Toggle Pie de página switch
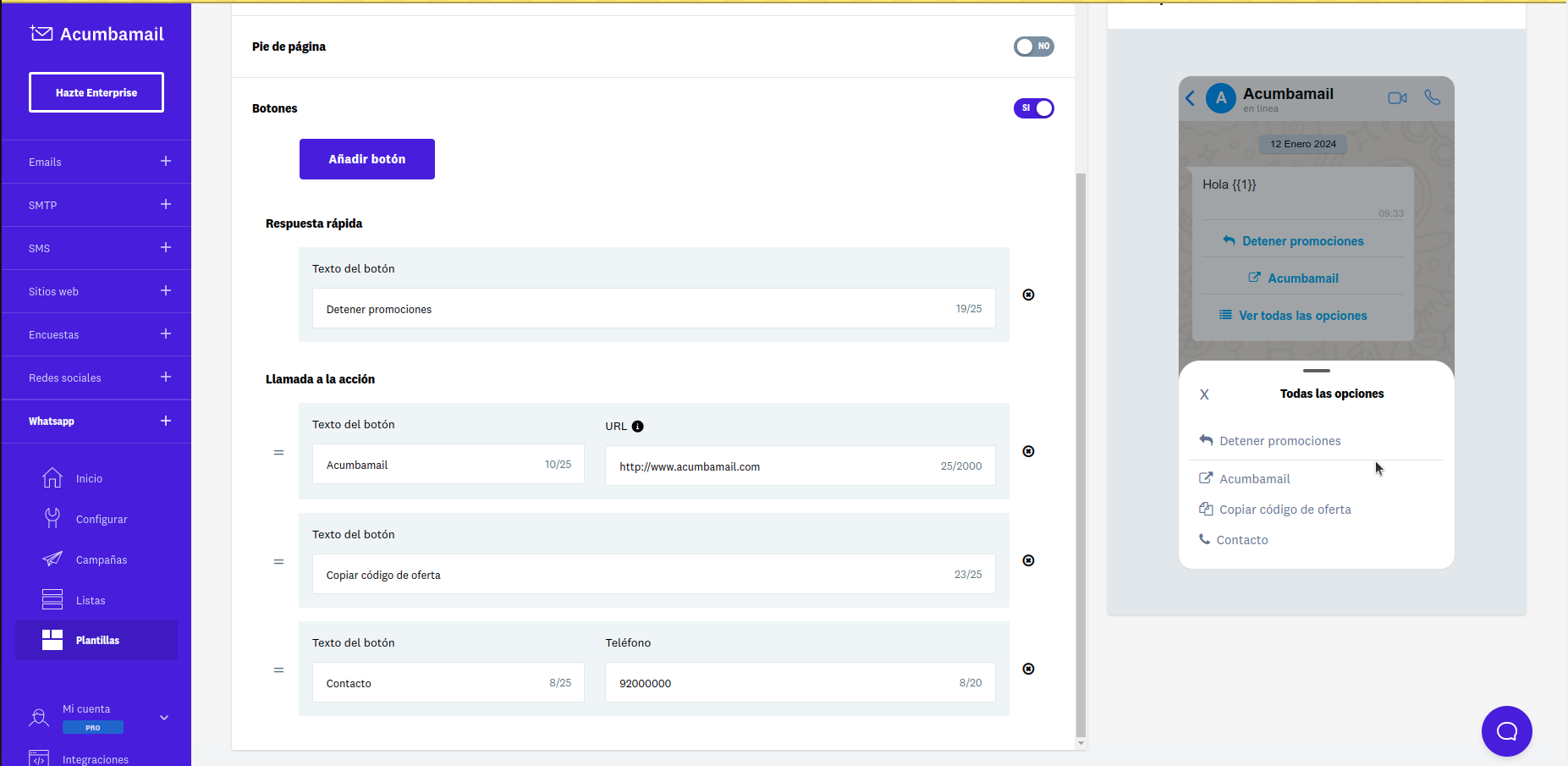This screenshot has height=766, width=1568. (x=1034, y=47)
